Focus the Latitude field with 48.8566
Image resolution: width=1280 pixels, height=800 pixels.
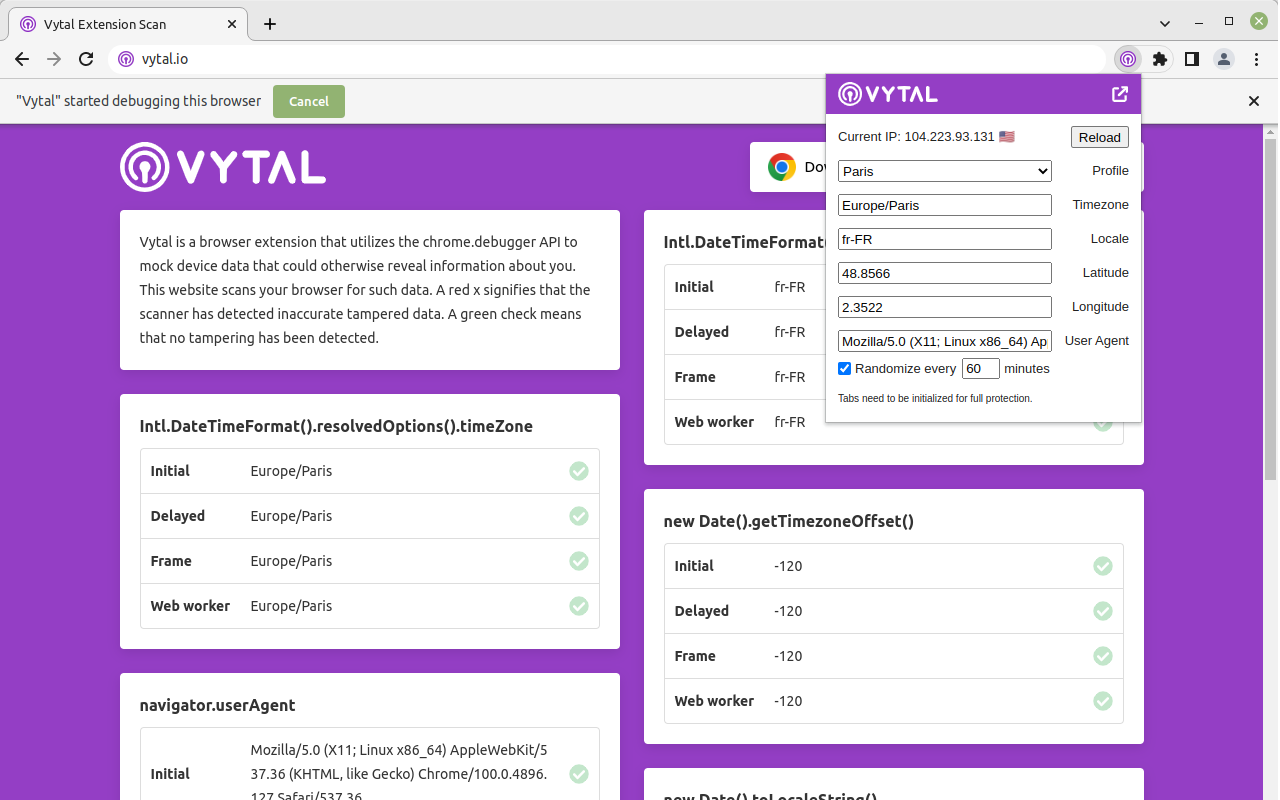(944, 273)
